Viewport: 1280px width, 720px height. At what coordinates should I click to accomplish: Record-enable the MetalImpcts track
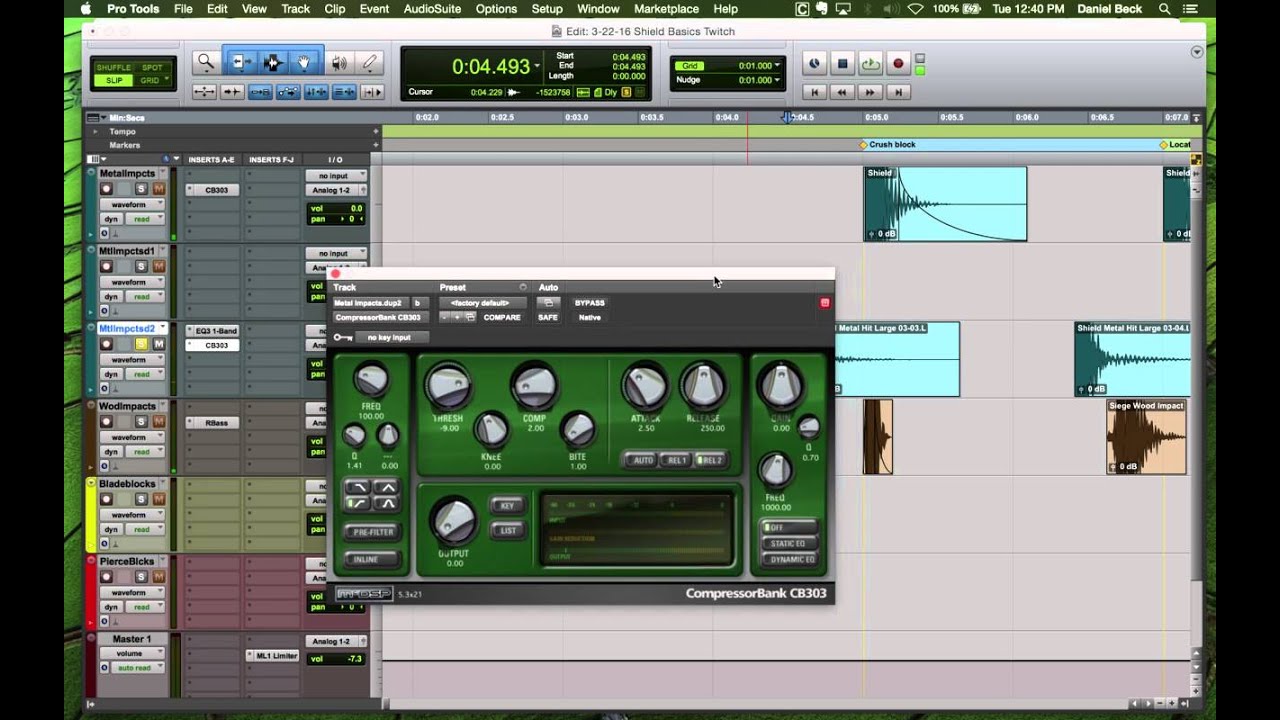click(x=105, y=189)
